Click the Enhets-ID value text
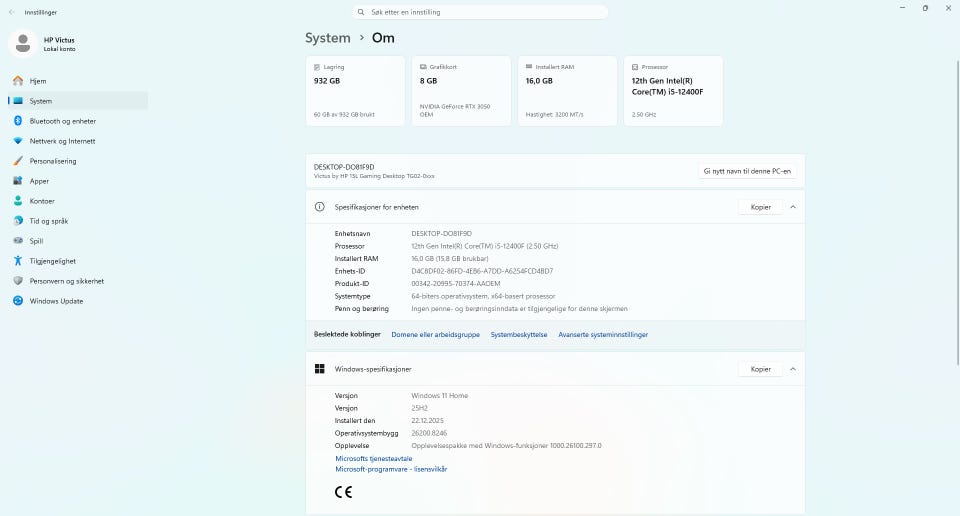 pos(482,271)
